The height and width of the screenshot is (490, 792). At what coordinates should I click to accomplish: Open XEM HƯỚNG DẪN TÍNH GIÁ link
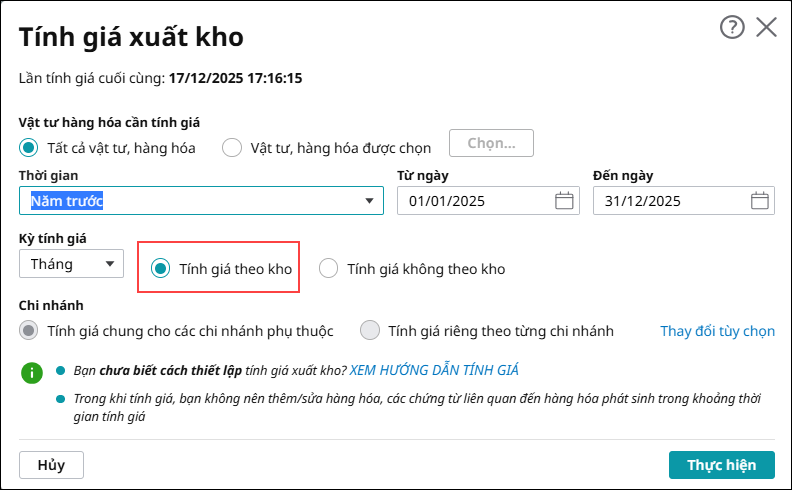click(434, 370)
